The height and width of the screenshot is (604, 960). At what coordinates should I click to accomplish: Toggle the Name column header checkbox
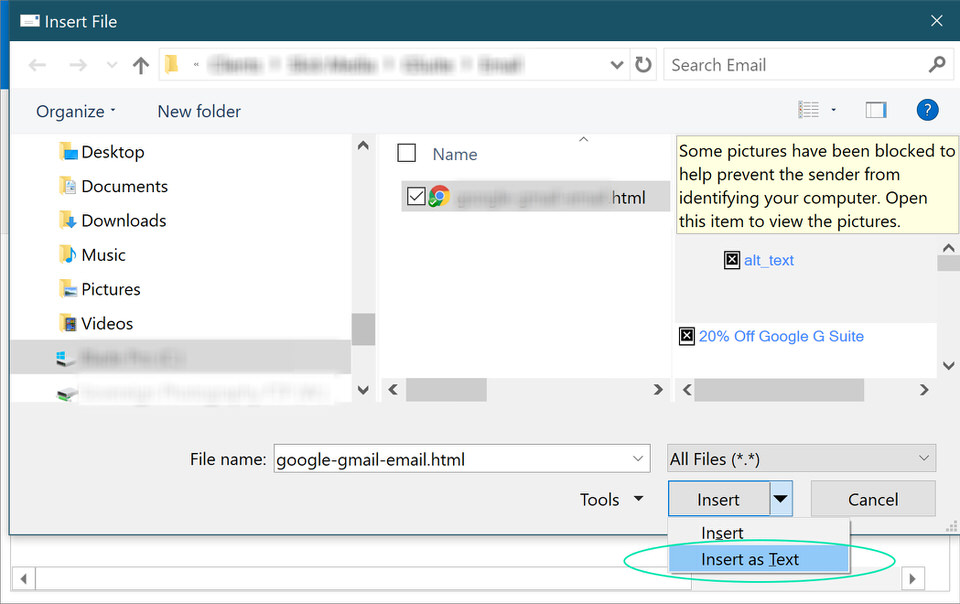406,153
